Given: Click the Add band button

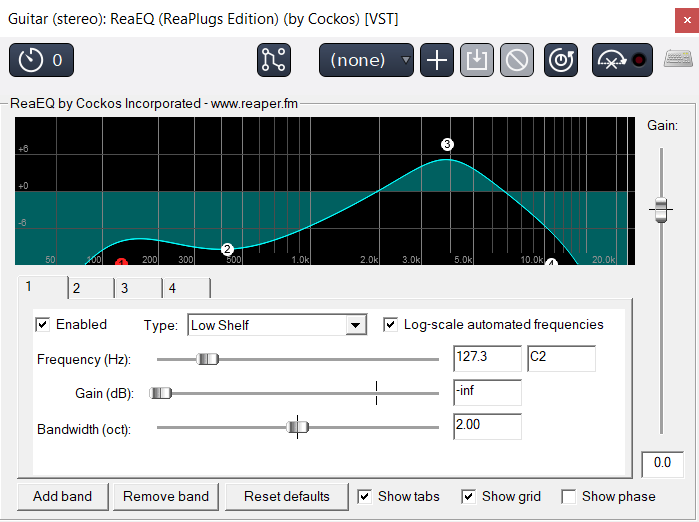Looking at the screenshot, I should point(62,497).
